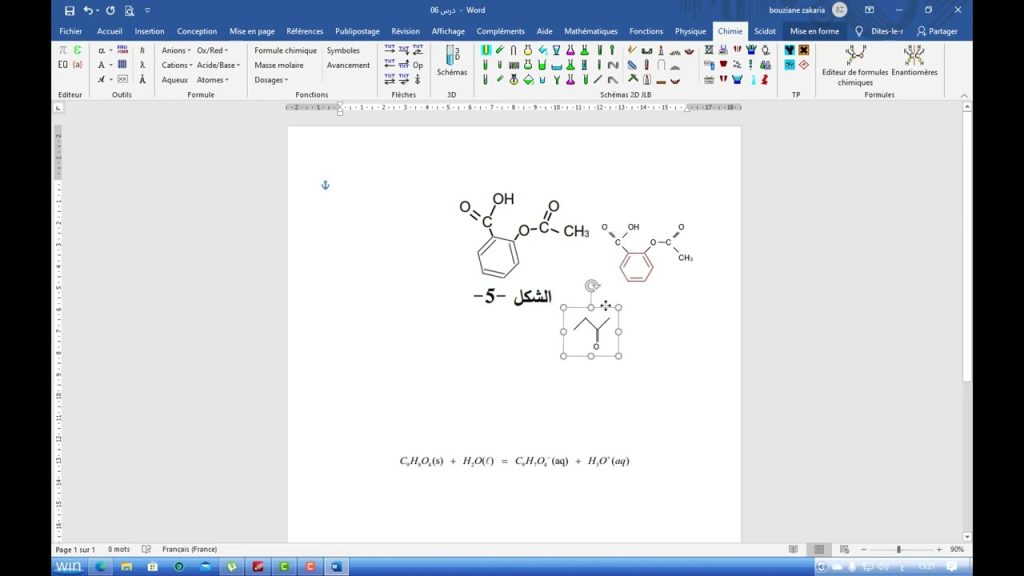The width and height of the screenshot is (1024, 576).
Task: Open the Mise en forme tab
Action: tap(814, 31)
